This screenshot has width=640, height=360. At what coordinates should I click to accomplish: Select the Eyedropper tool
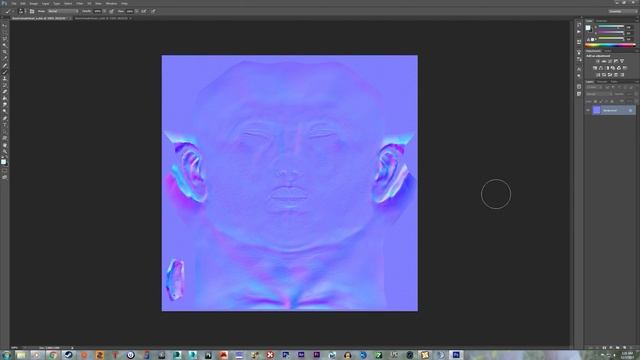[x=5, y=58]
